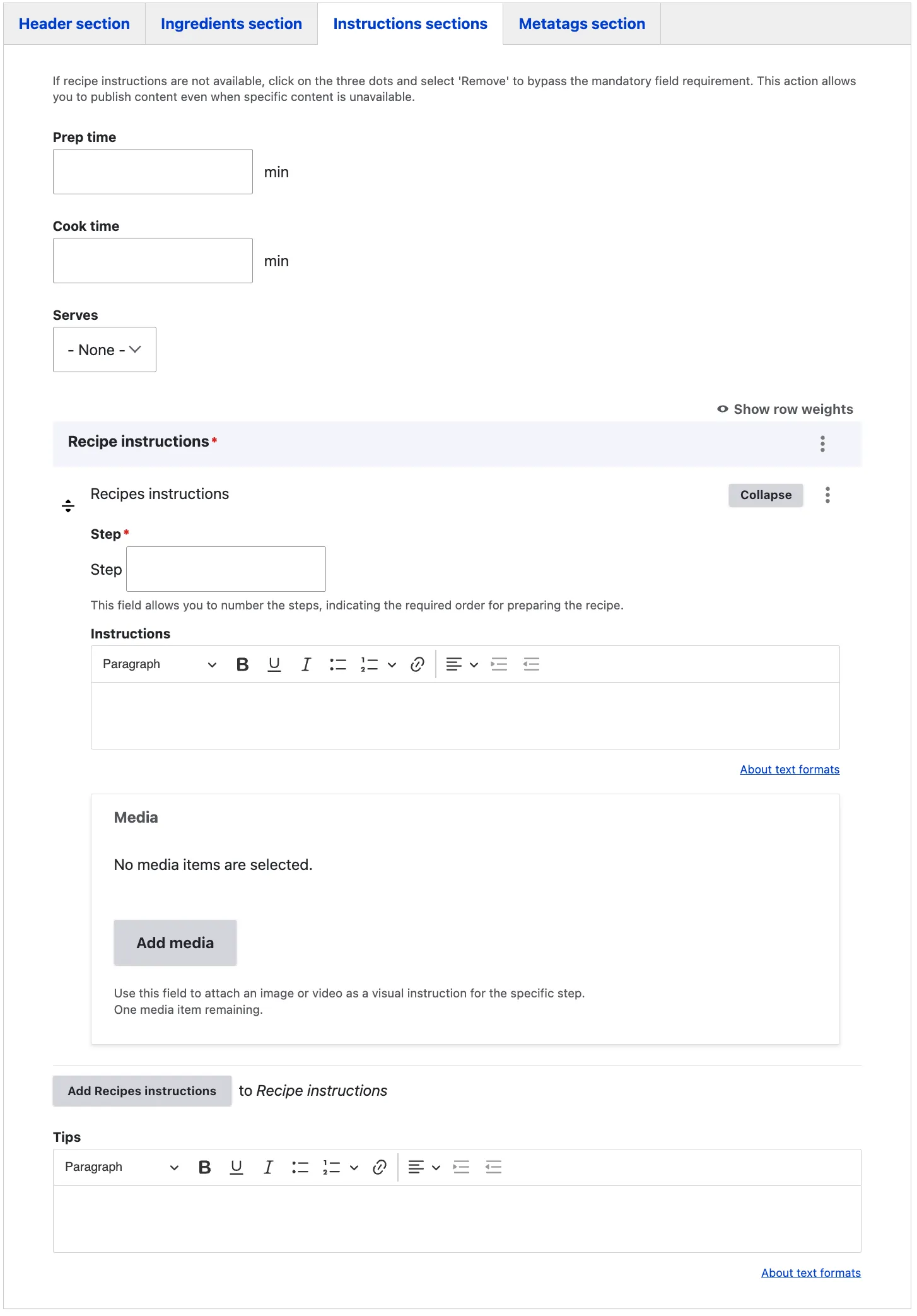This screenshot has height=1316, width=917.
Task: Click underline icon in the Instructions editor
Action: coord(274,664)
